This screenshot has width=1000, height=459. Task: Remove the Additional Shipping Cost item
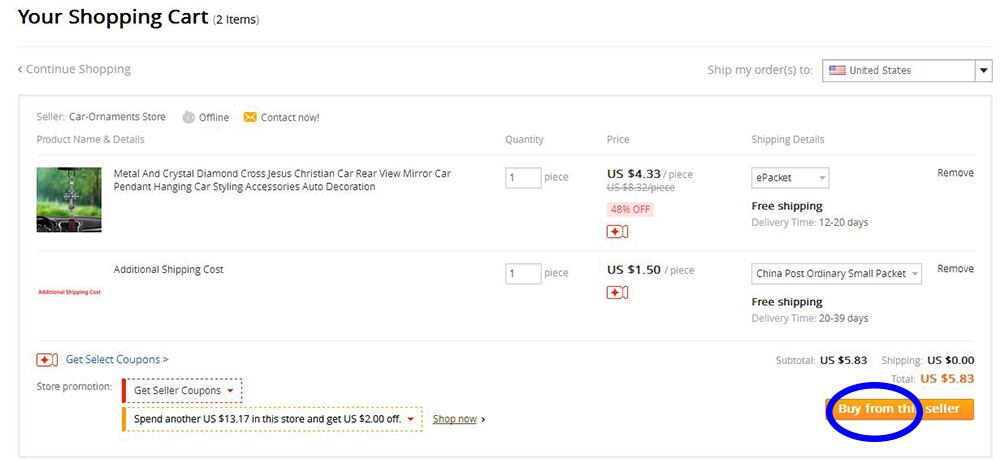pos(955,269)
